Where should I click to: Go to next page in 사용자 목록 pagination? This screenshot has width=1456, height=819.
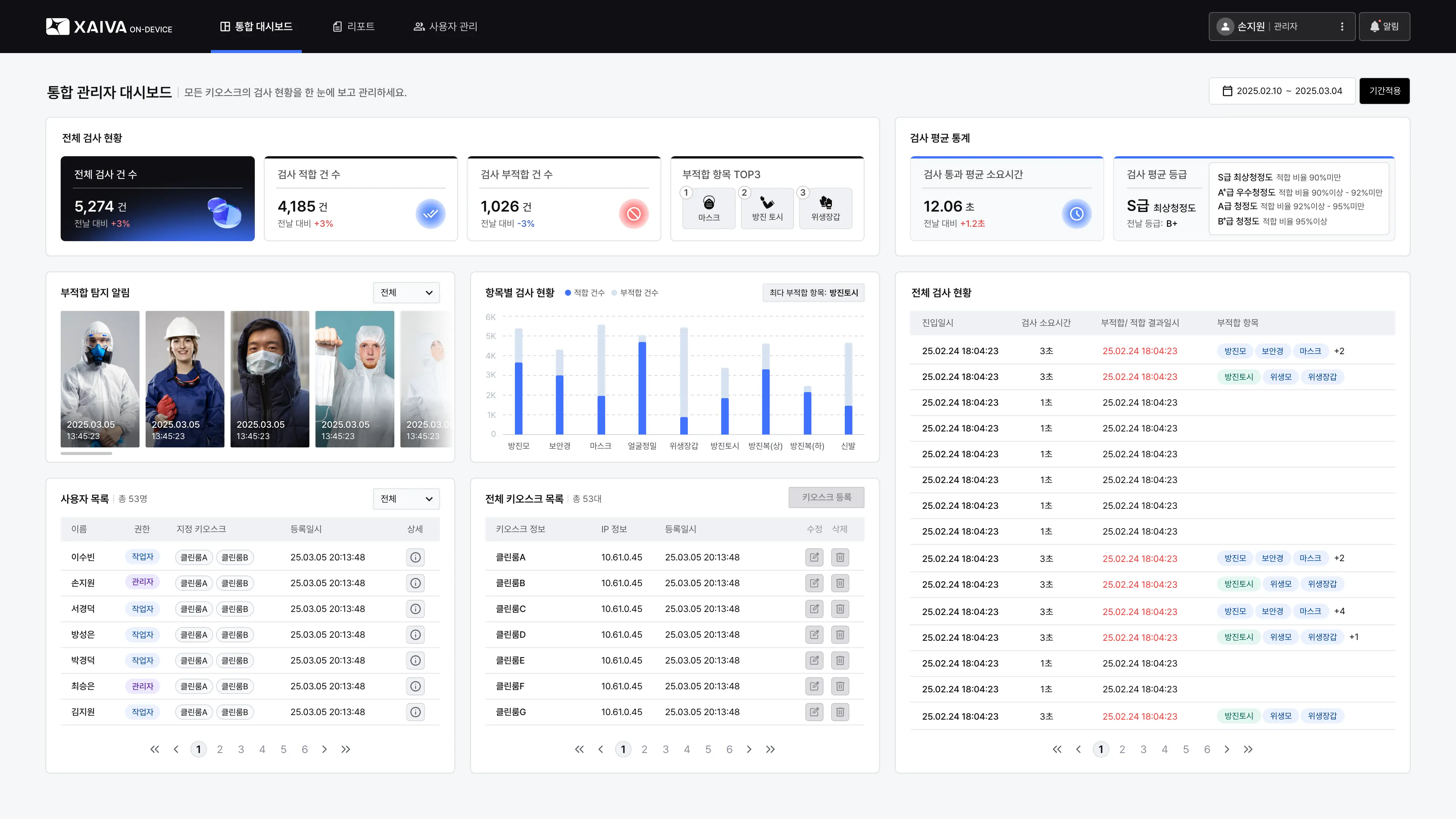click(325, 750)
